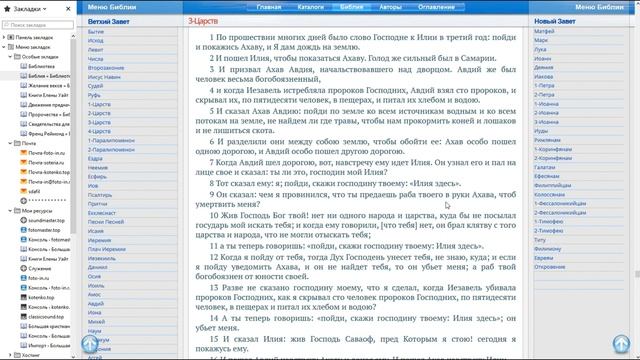Collapse the Меню закладок folder
The height and width of the screenshot is (360, 640).
coord(4,47)
